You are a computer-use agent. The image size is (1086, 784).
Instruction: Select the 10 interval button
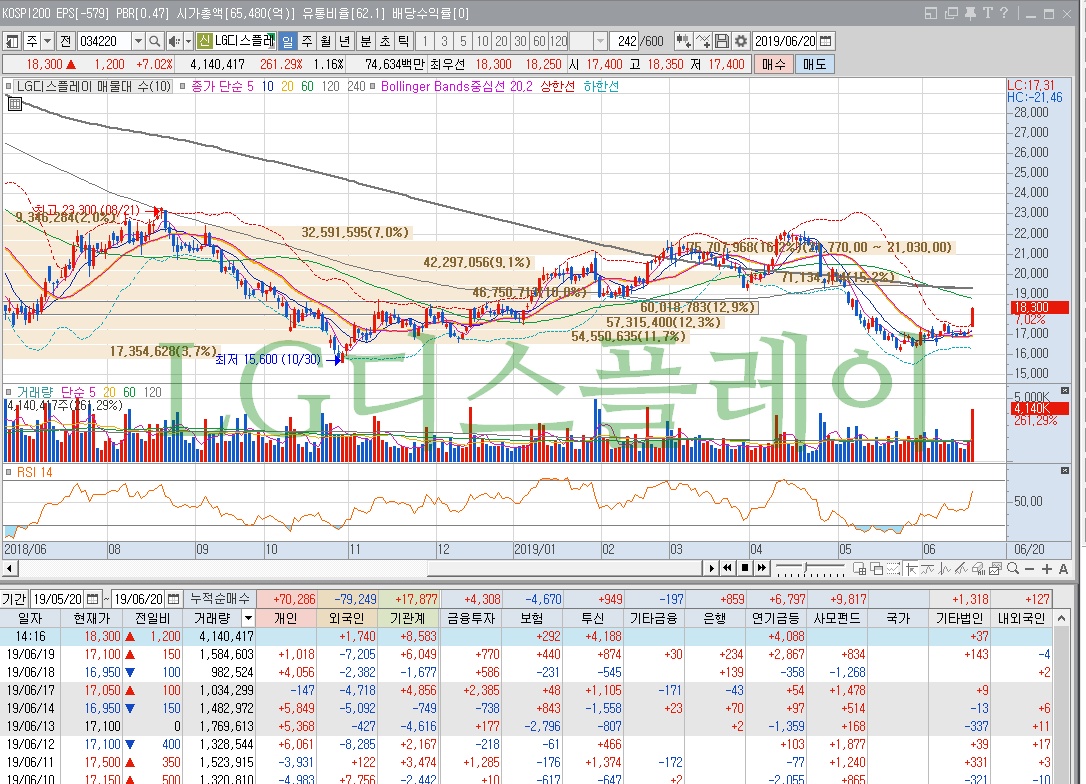pyautogui.click(x=482, y=42)
